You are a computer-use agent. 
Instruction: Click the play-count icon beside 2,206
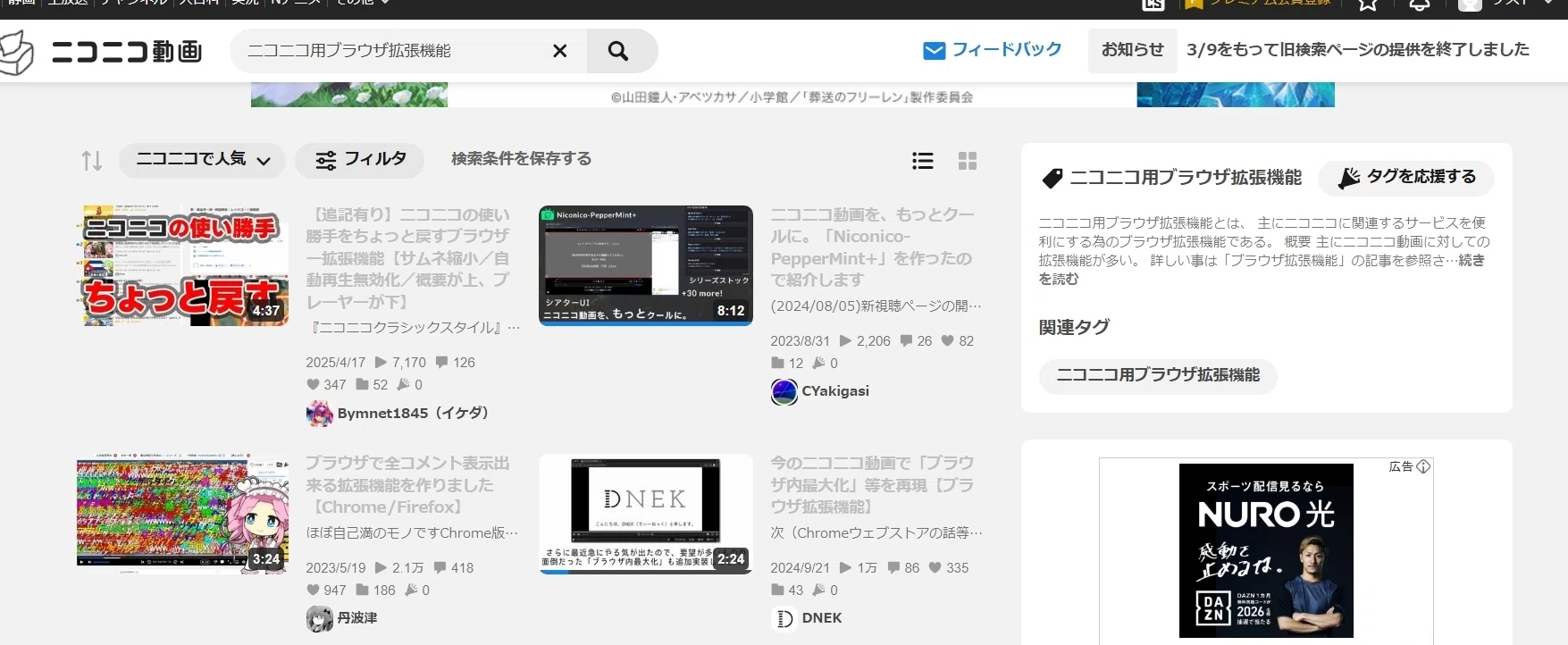click(845, 341)
